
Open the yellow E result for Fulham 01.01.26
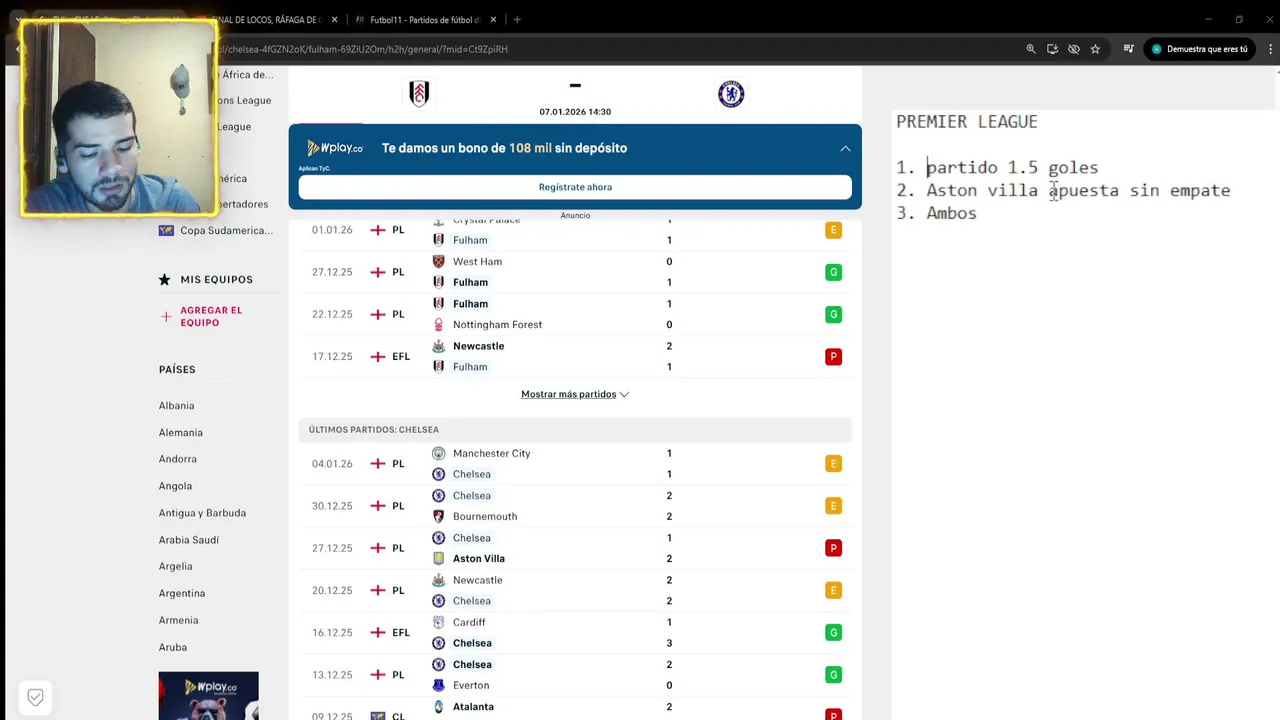pyautogui.click(x=833, y=230)
